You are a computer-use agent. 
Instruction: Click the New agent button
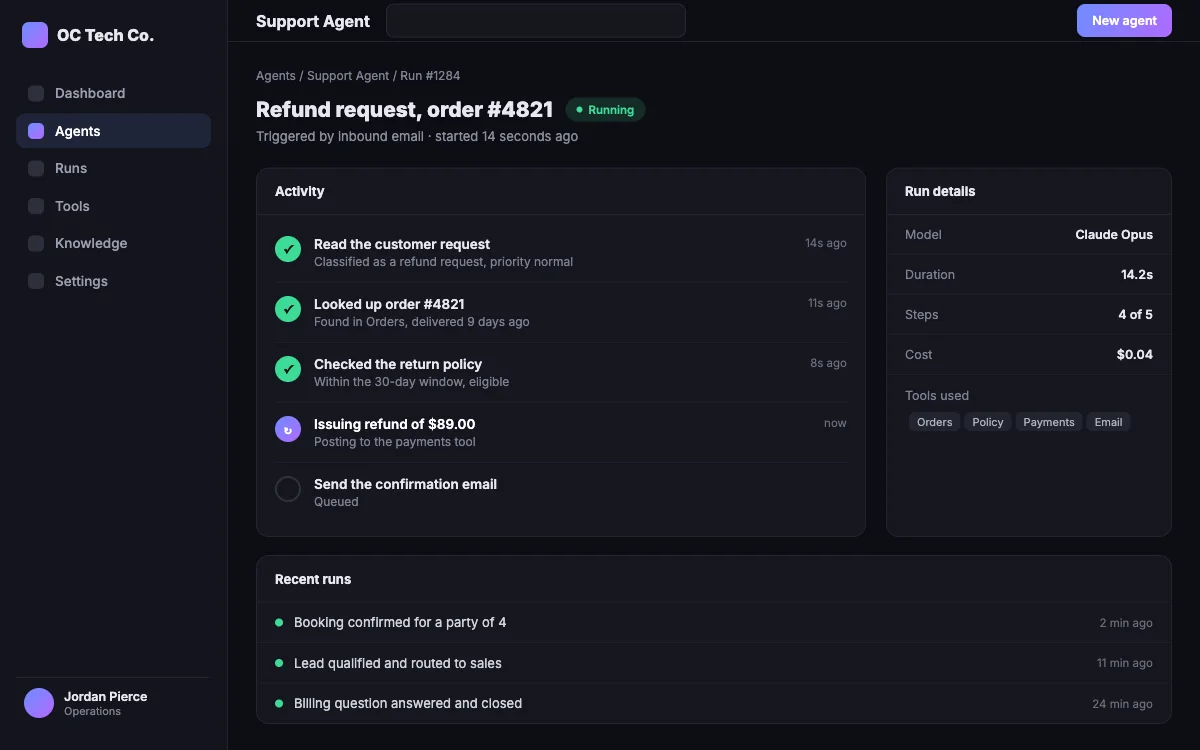1124,20
